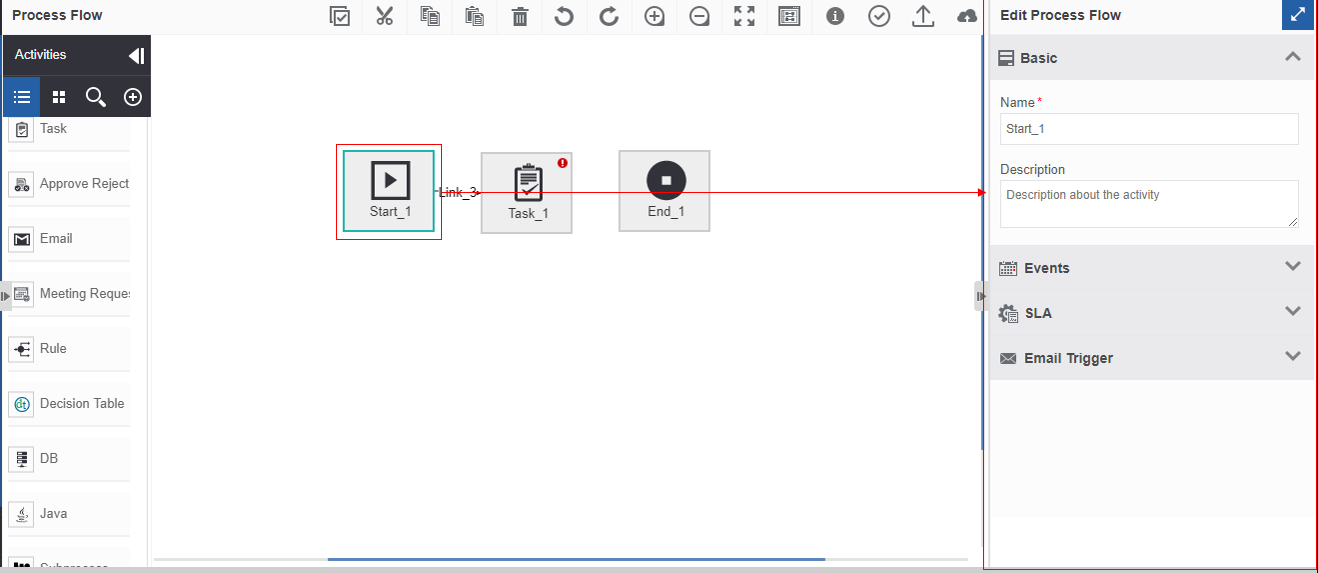Screen dimensions: 1318x573
Task: Click the Select All toolbar icon
Action: (340, 16)
